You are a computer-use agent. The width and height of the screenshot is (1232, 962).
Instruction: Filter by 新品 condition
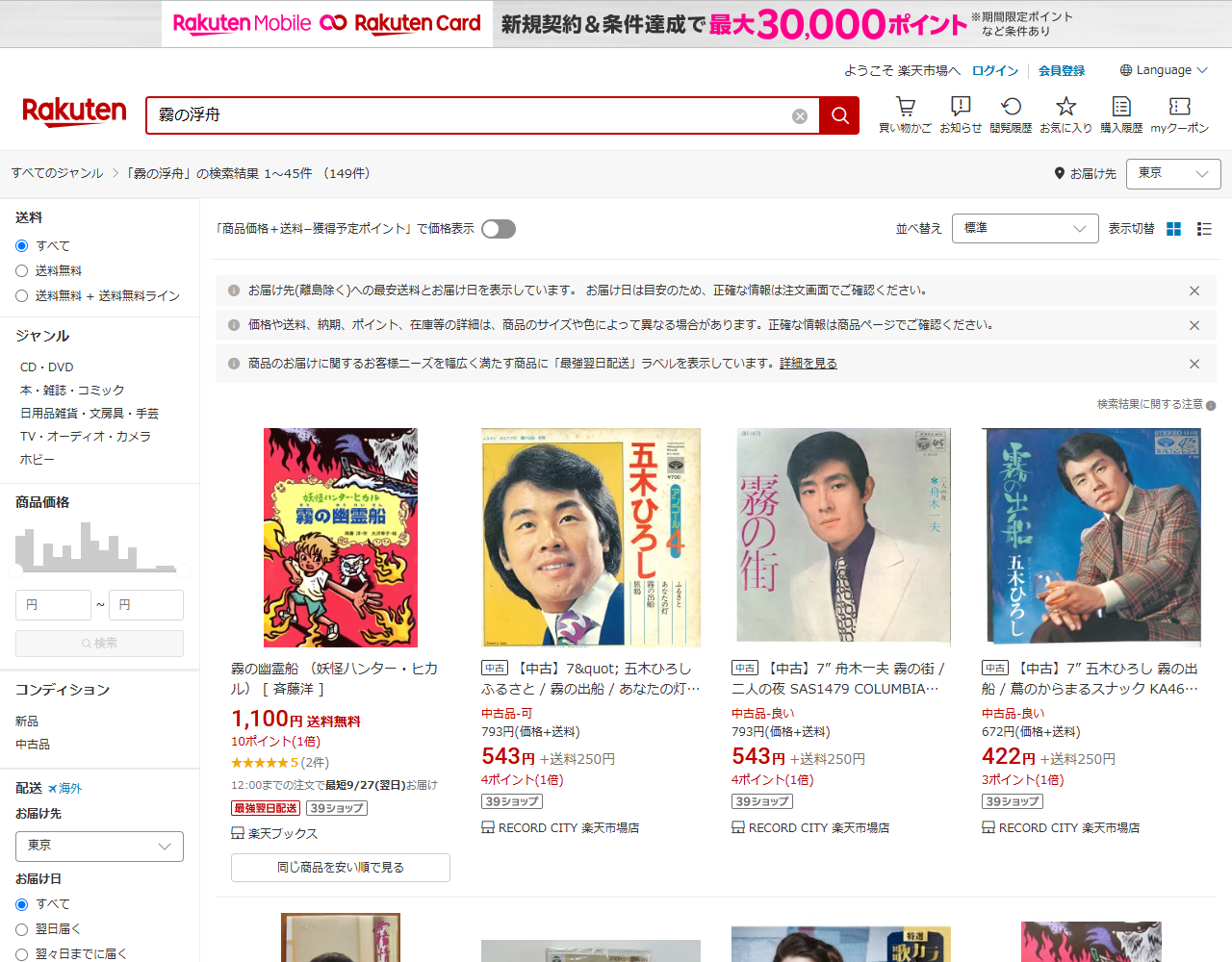27,721
